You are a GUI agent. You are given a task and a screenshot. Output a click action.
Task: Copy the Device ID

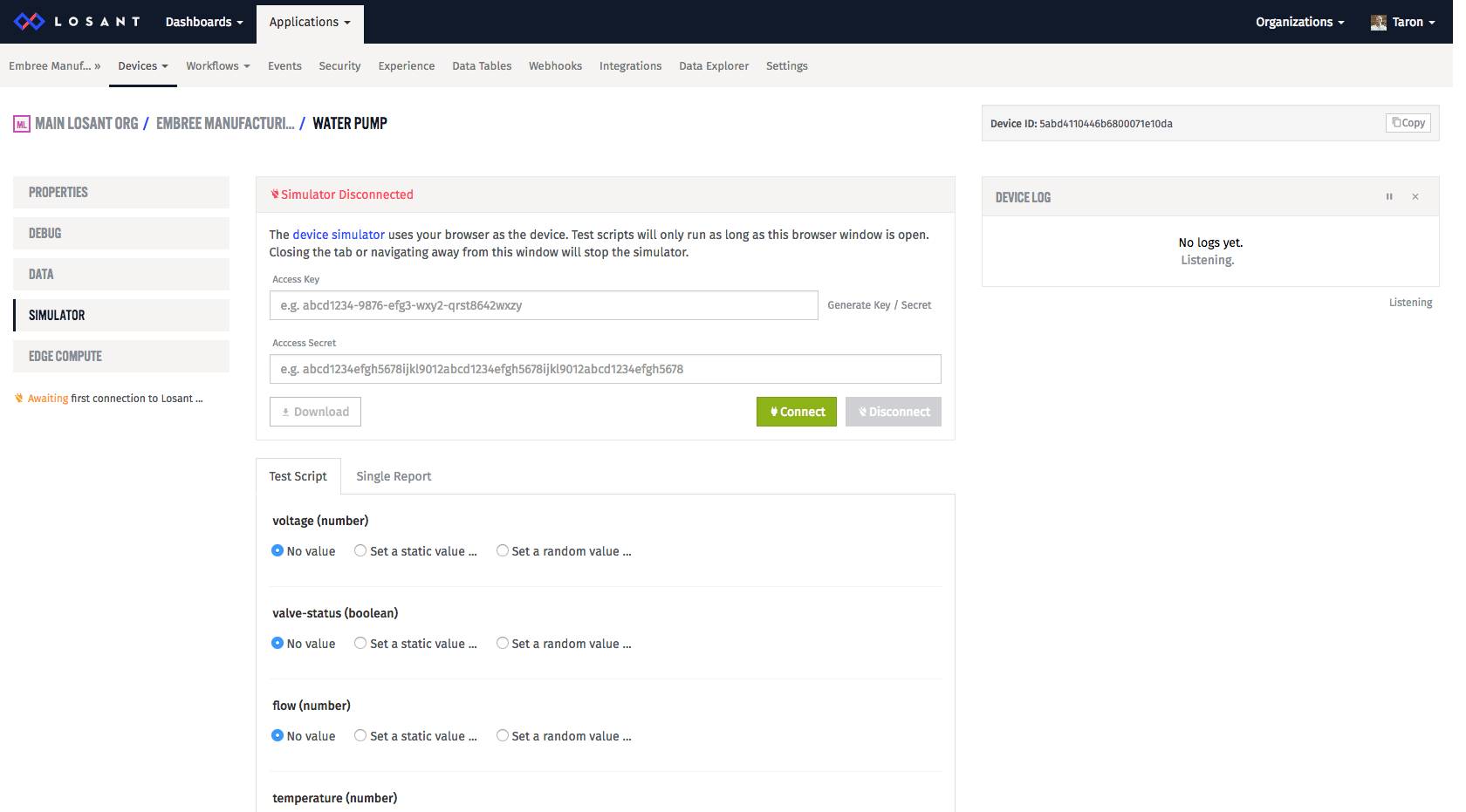[x=1408, y=123]
